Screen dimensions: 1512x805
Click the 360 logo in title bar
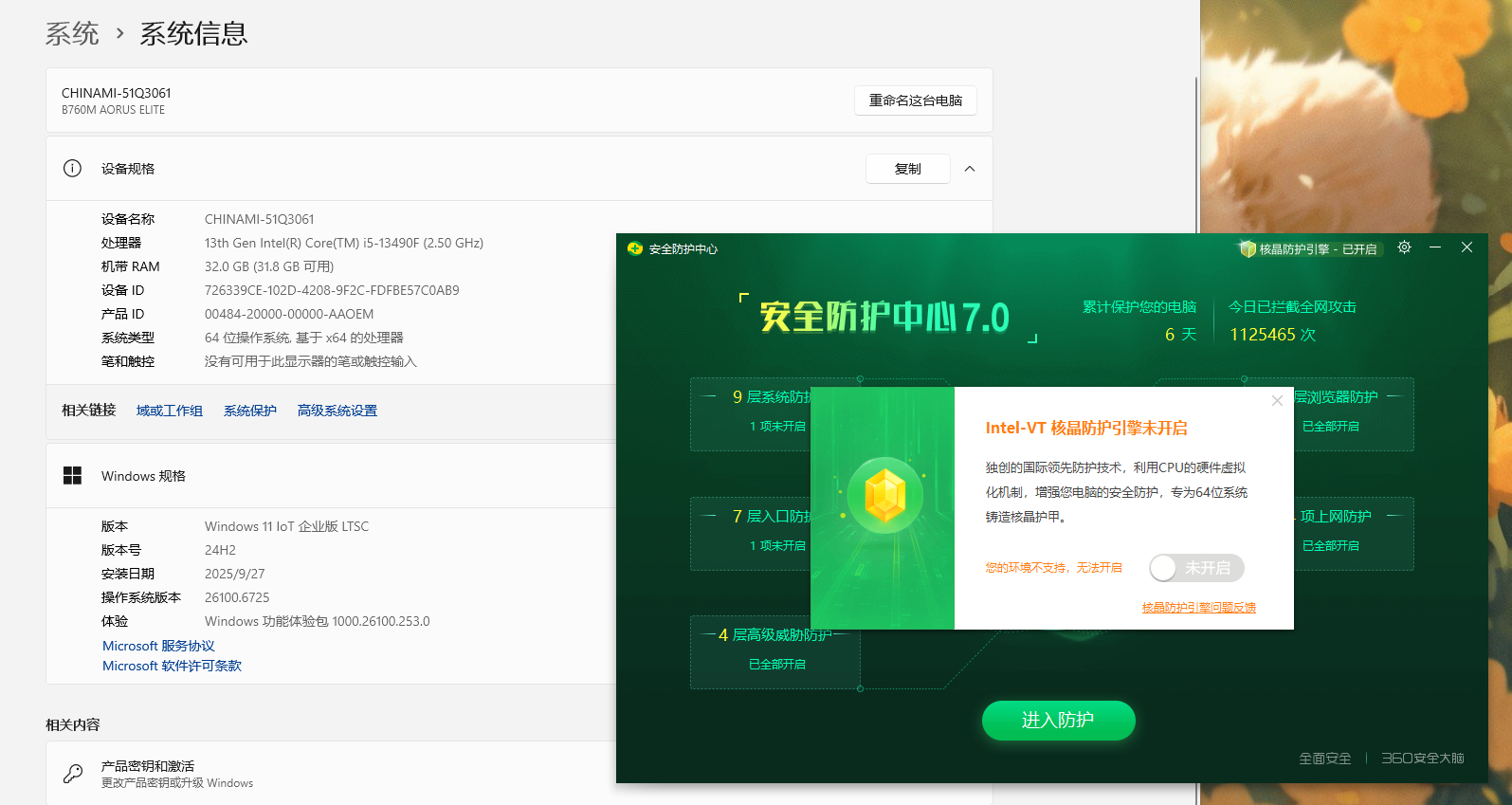(635, 248)
